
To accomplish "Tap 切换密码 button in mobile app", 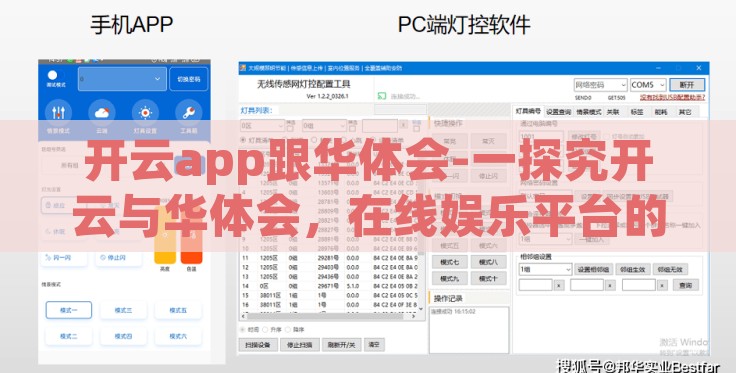I will click(188, 79).
